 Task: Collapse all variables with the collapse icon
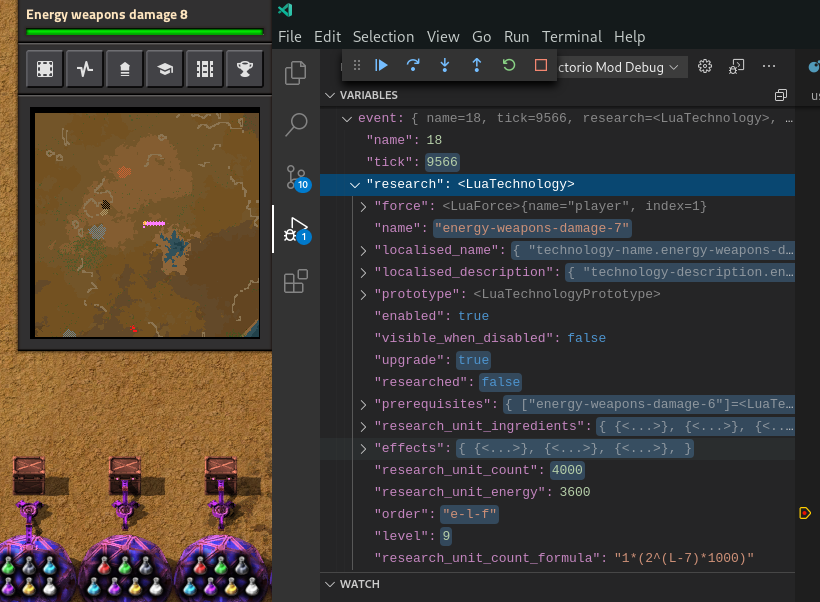click(x=781, y=95)
